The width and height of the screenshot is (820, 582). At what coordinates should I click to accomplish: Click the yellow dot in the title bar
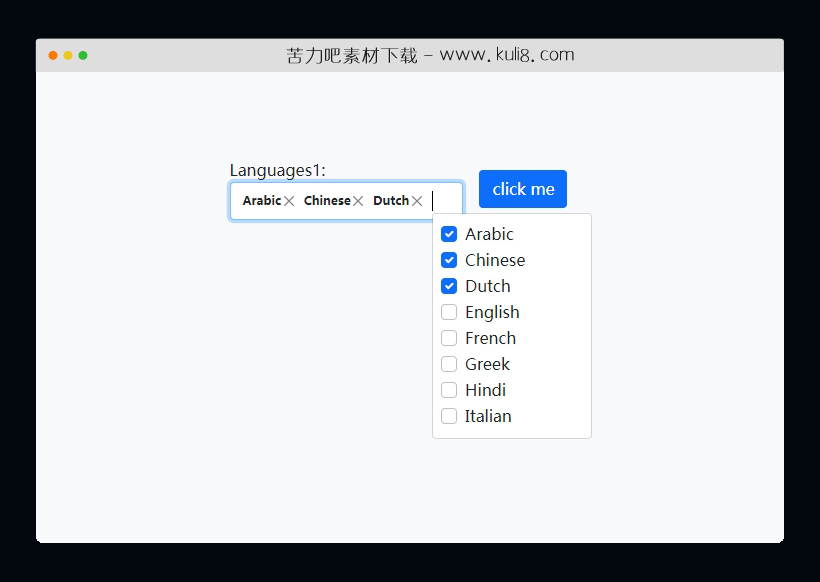tap(68, 55)
